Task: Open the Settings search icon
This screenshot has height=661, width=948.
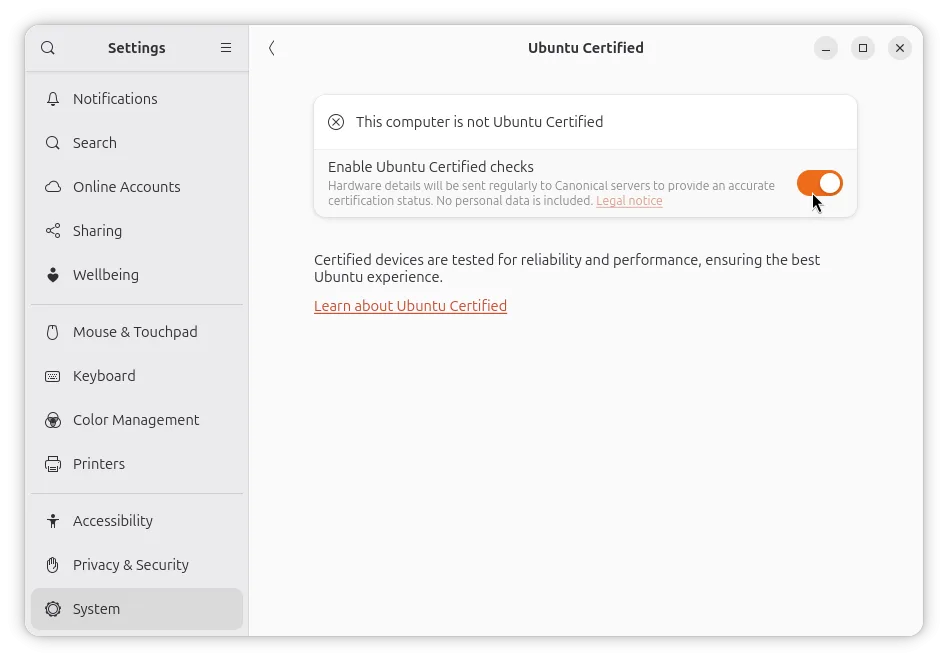Action: coord(48,48)
